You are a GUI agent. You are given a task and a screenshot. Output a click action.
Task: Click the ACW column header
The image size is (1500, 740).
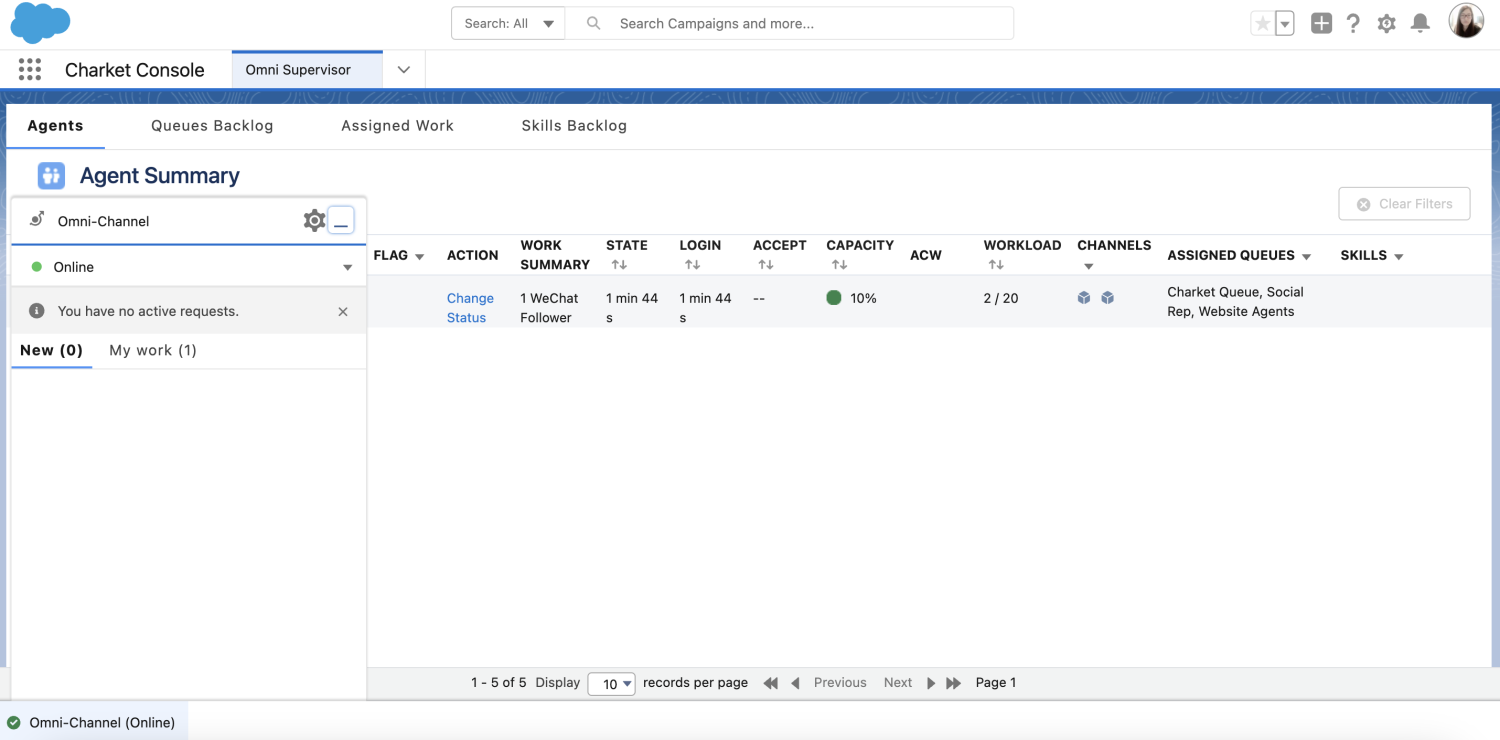coord(926,255)
